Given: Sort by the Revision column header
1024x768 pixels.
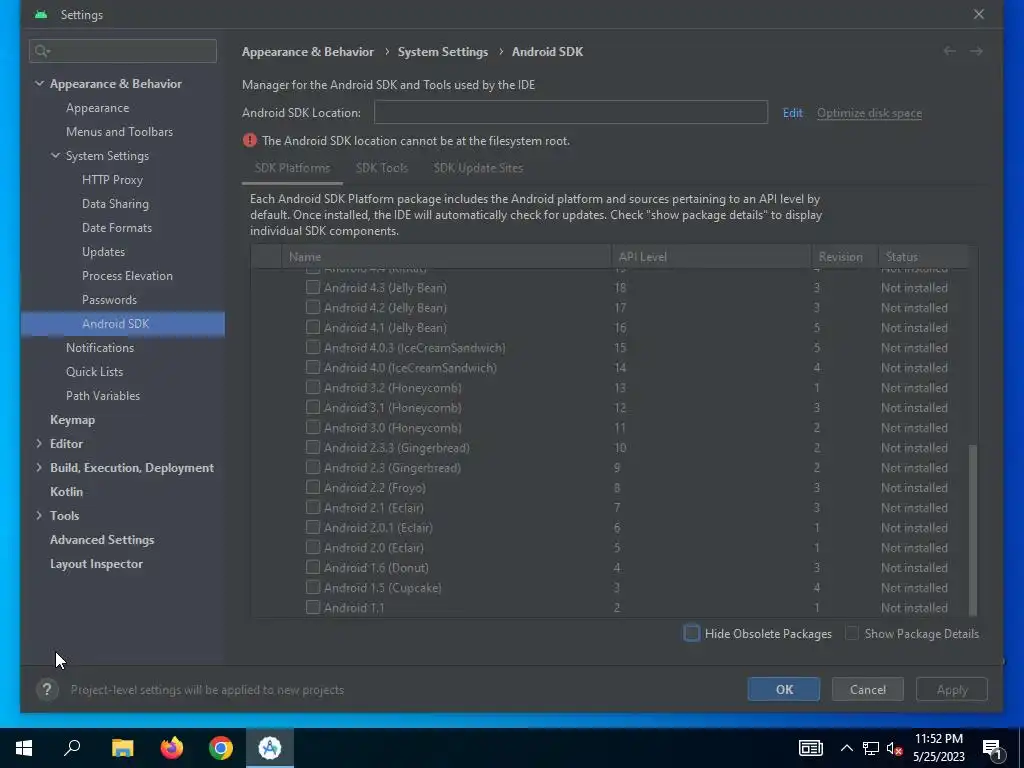Looking at the screenshot, I should 844,257.
